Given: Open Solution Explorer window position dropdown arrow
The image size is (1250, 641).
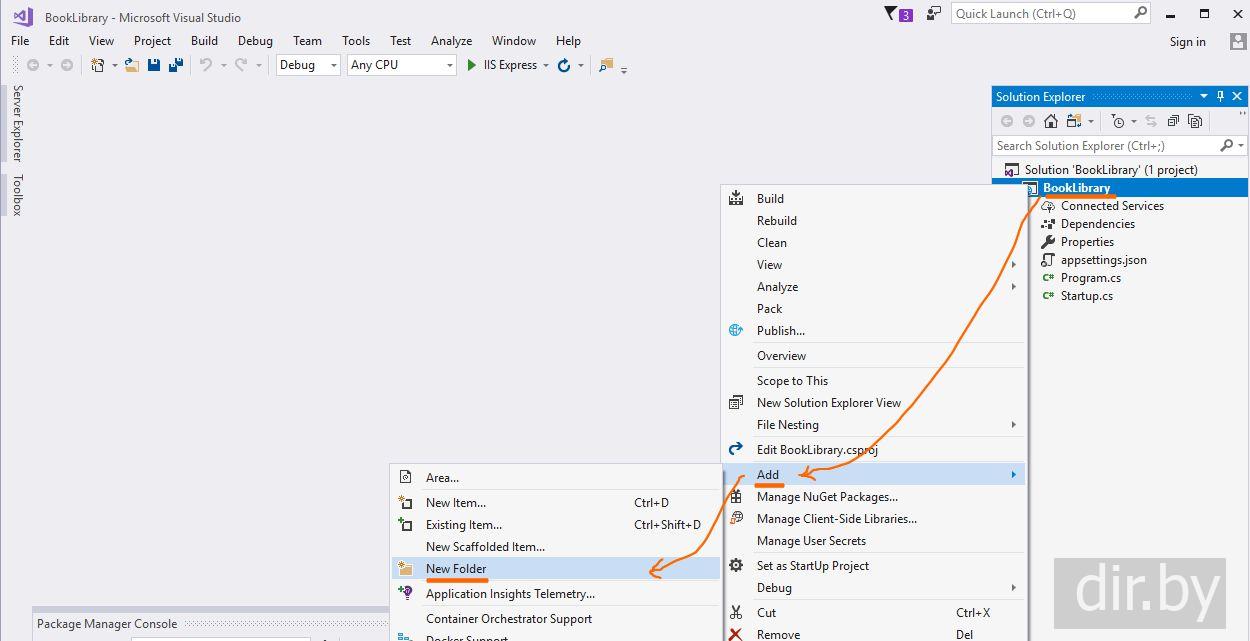Looking at the screenshot, I should pos(1203,97).
